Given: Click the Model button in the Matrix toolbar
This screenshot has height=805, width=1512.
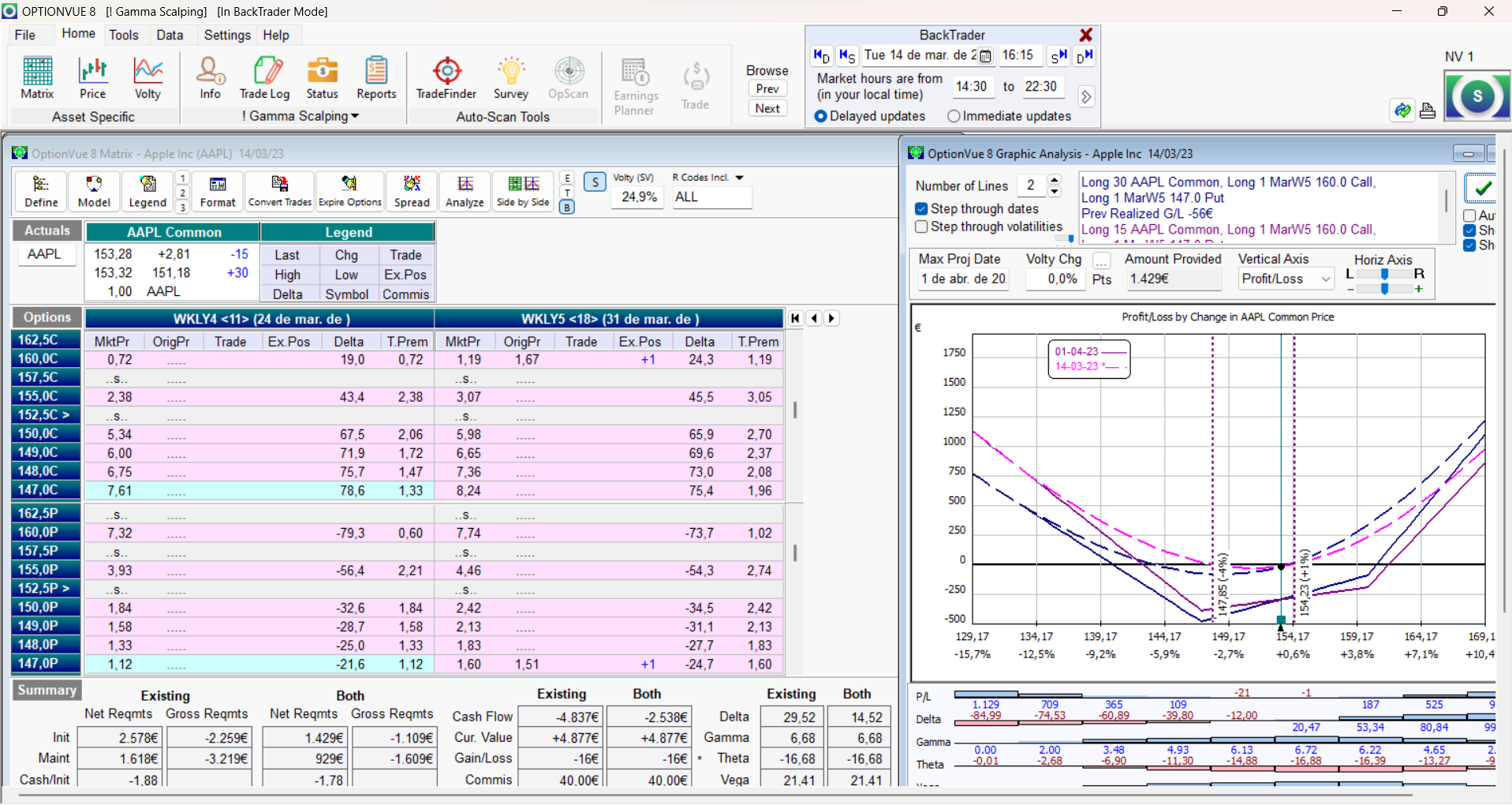Looking at the screenshot, I should click(94, 192).
